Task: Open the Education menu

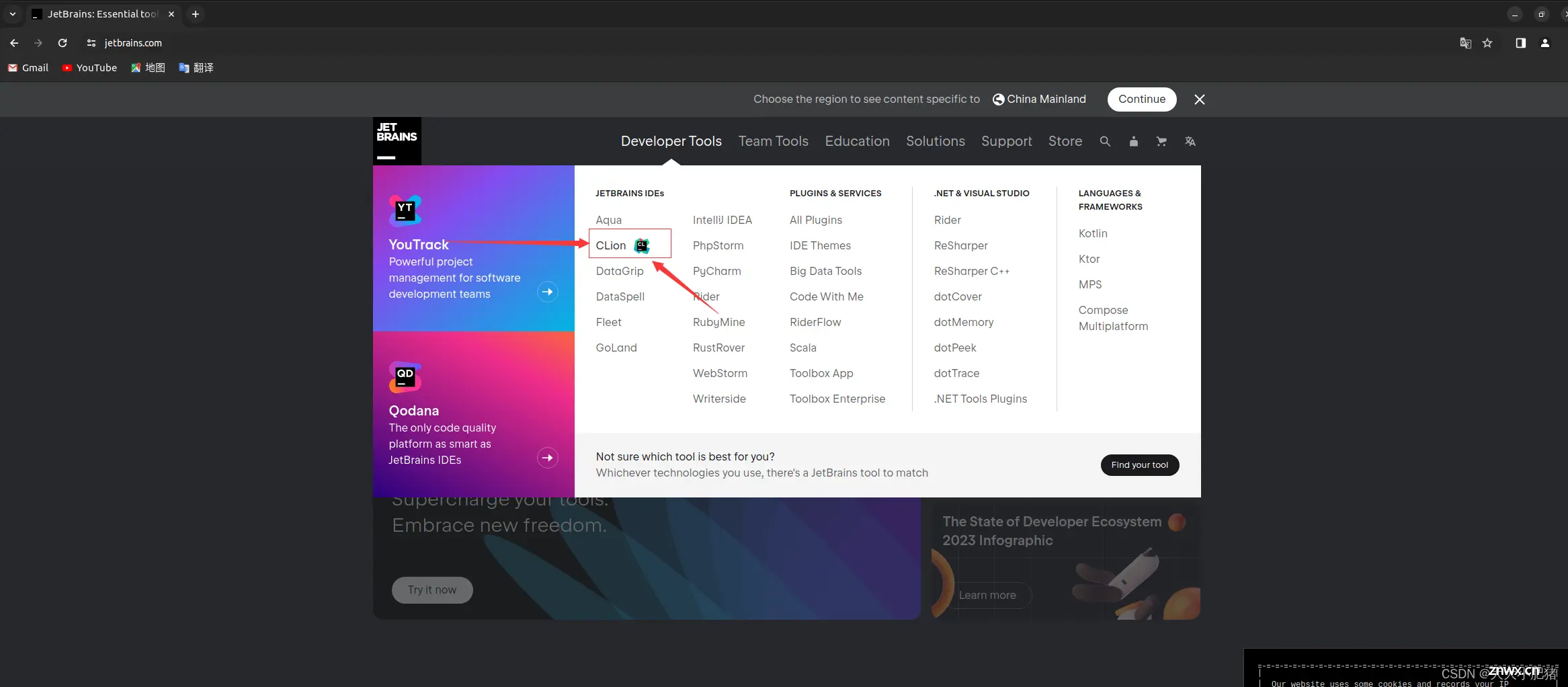Action: (x=857, y=141)
